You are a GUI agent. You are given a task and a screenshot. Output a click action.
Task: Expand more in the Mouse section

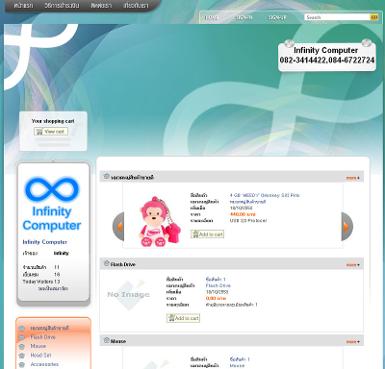[353, 342]
